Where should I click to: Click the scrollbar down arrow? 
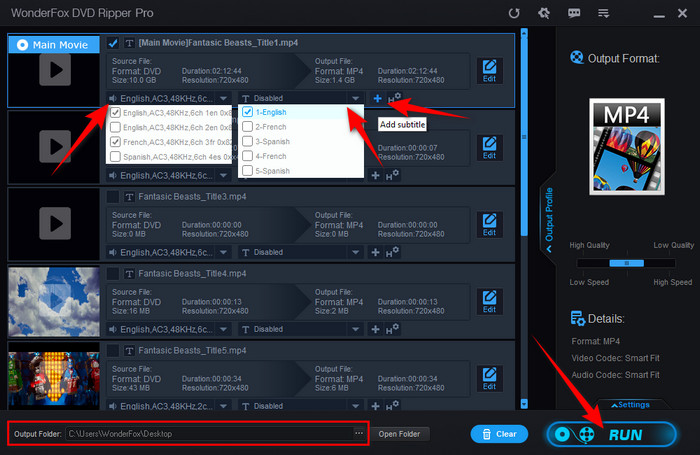(x=524, y=404)
